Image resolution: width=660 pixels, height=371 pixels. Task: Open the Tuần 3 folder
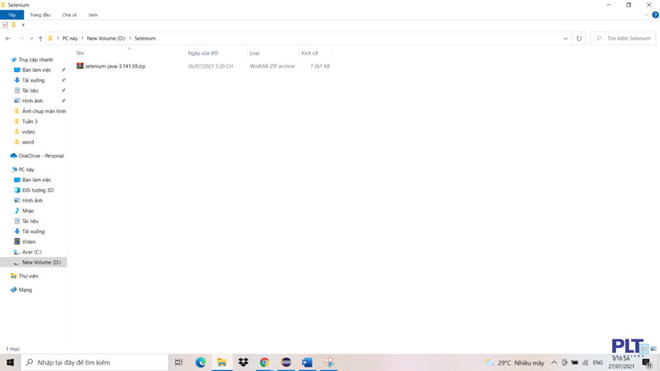tap(29, 121)
